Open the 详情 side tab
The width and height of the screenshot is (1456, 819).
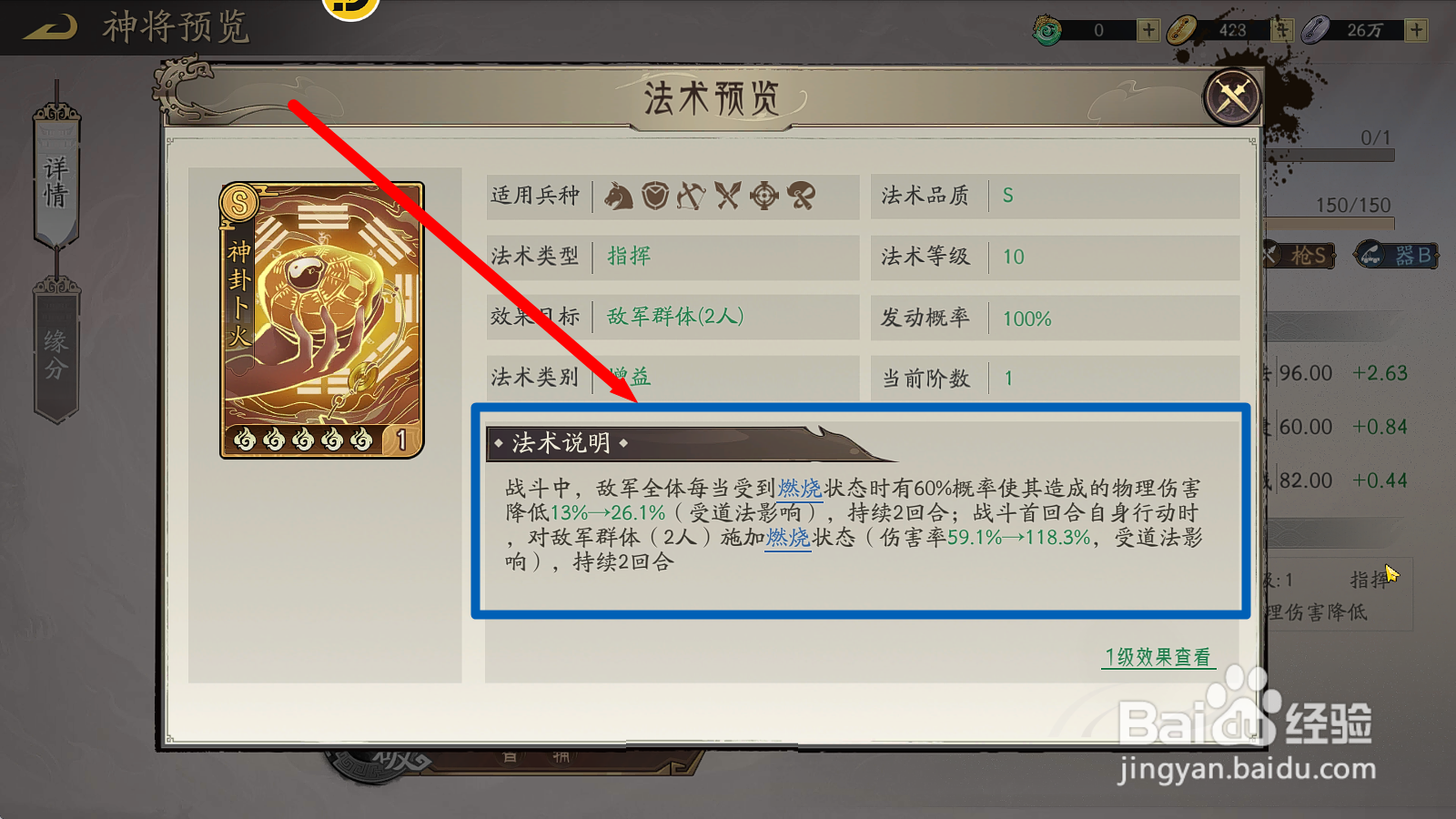click(56, 180)
